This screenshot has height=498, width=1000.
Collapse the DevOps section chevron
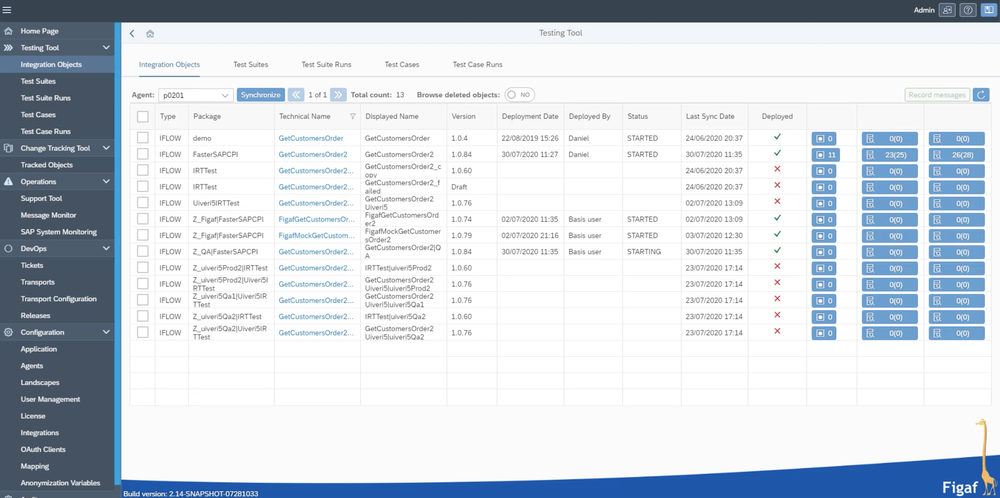pyautogui.click(x=106, y=249)
